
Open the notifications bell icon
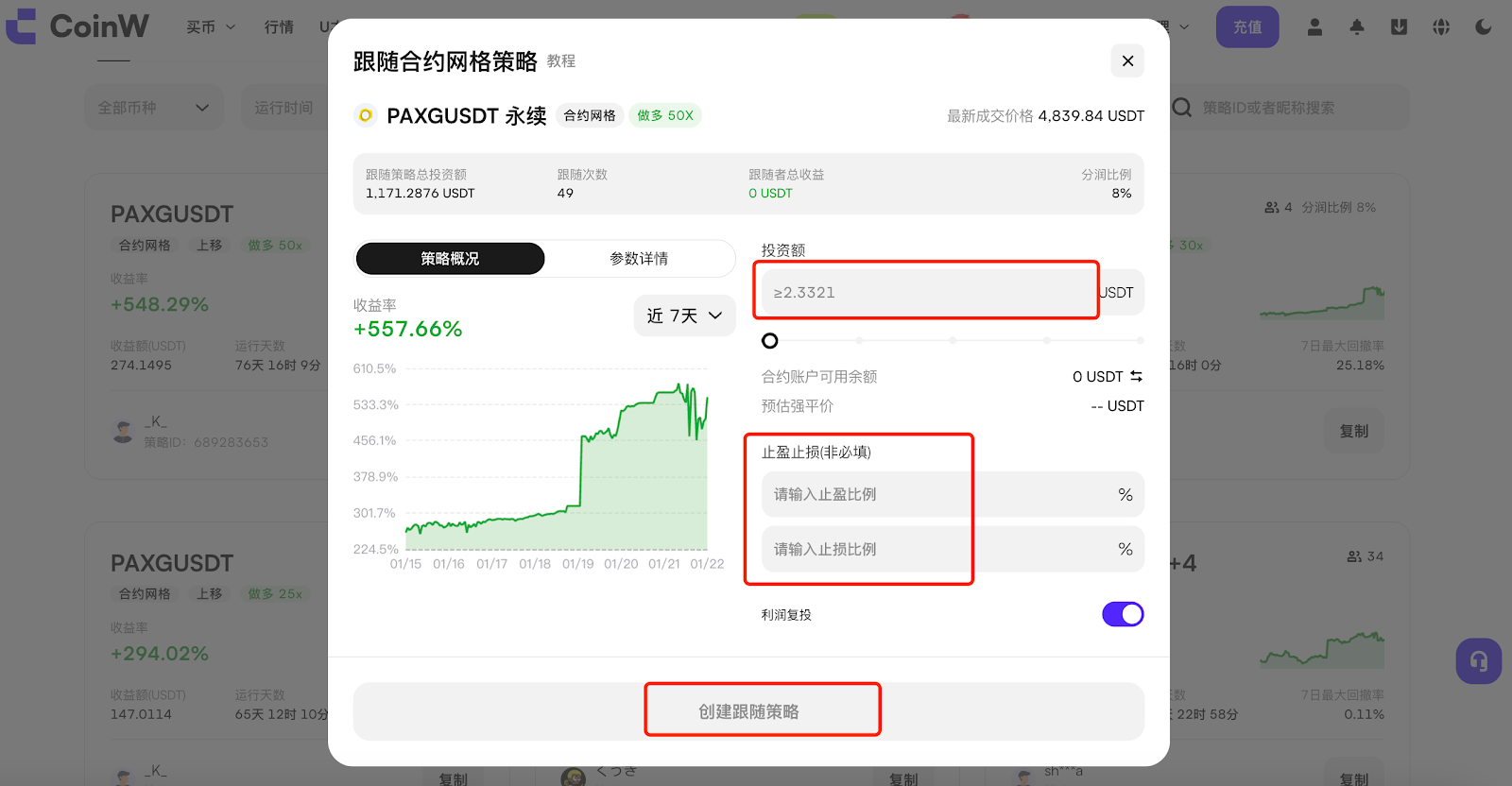point(1357,27)
